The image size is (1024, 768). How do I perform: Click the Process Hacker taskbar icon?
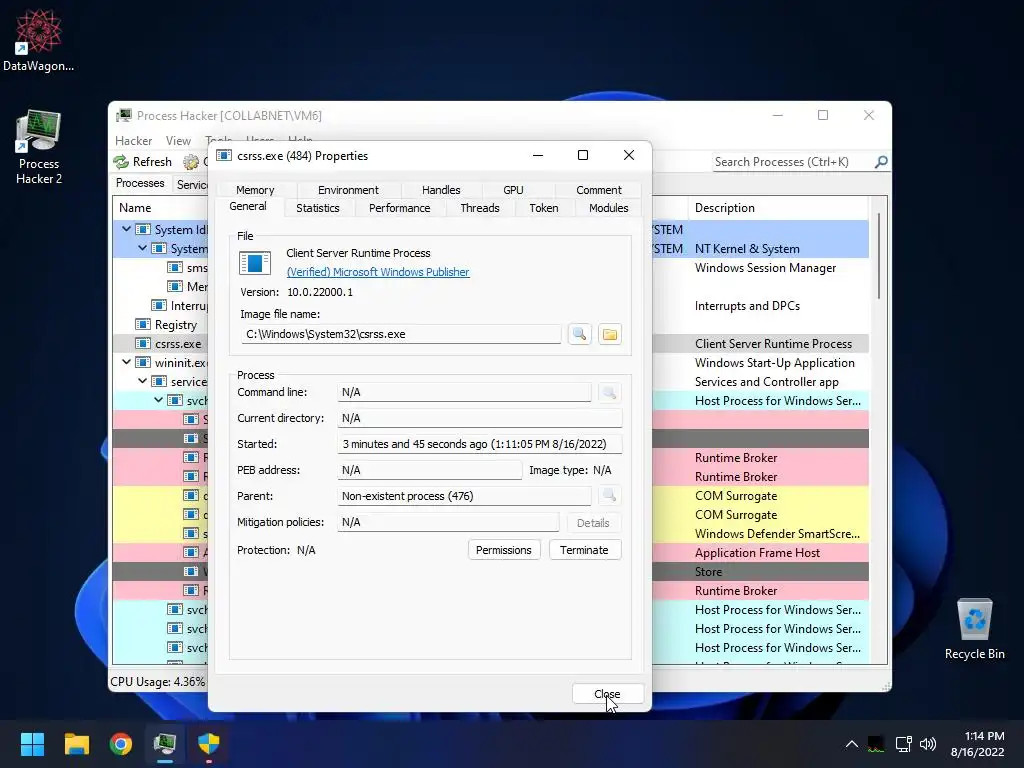coord(165,744)
